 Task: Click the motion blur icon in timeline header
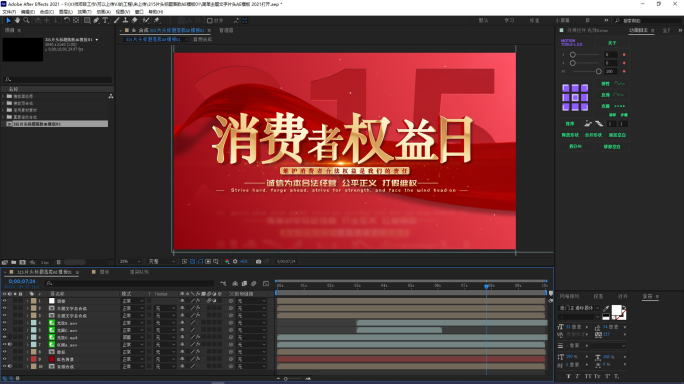pyautogui.click(x=253, y=284)
